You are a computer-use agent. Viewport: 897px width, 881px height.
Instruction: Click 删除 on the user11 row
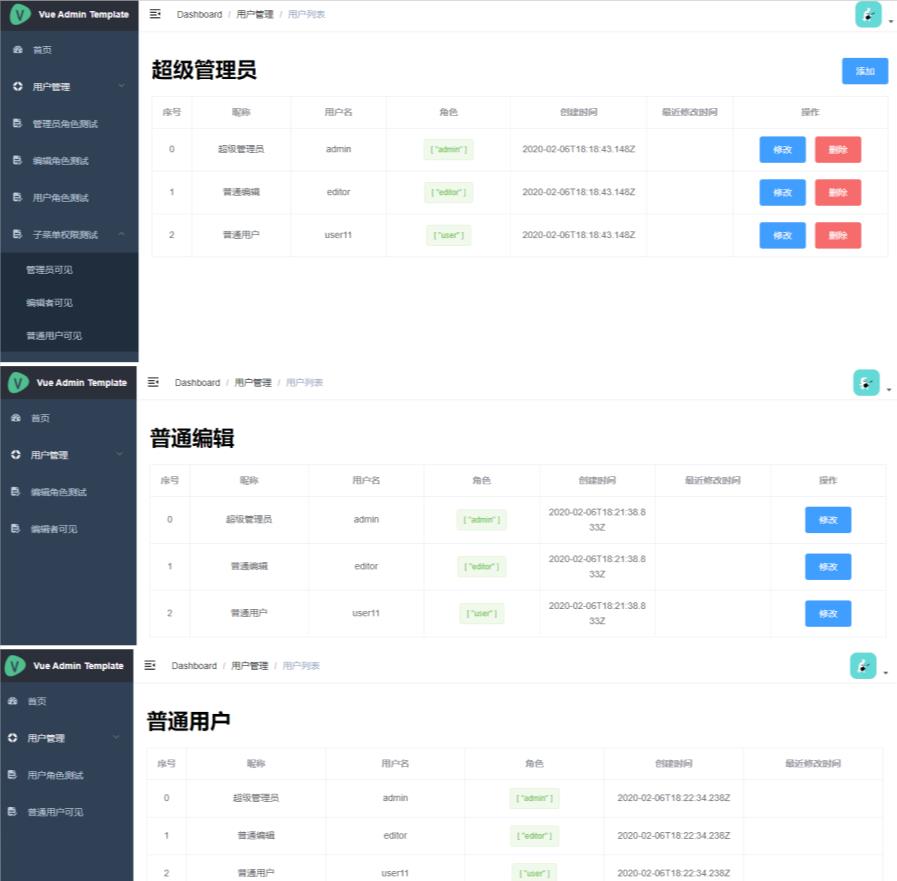837,235
